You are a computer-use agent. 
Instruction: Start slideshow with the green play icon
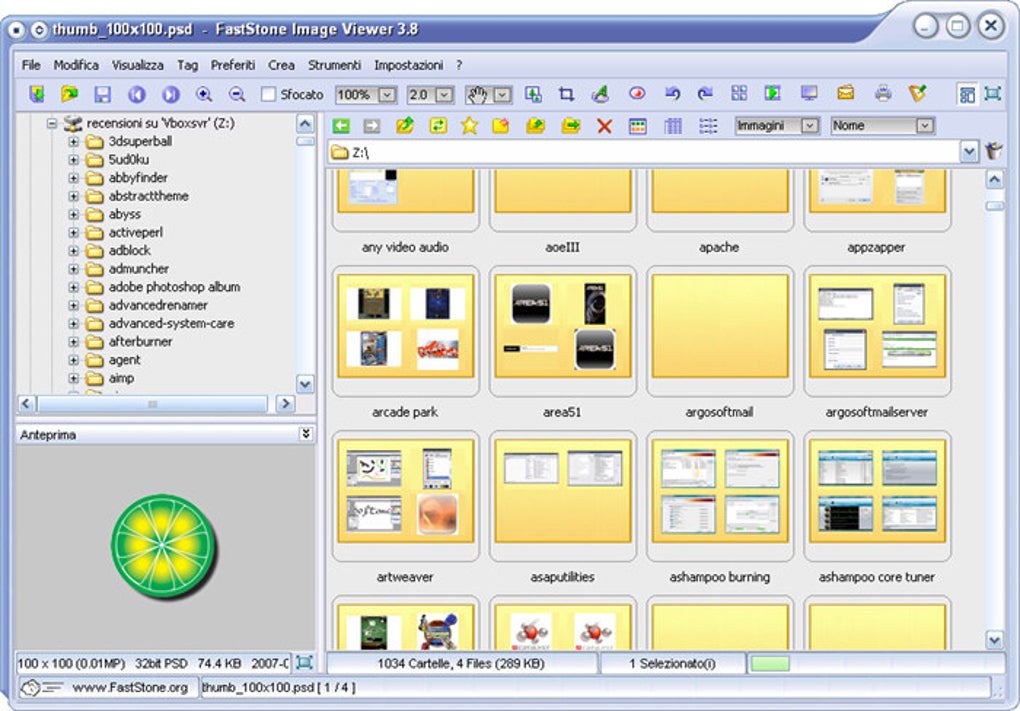pos(772,94)
